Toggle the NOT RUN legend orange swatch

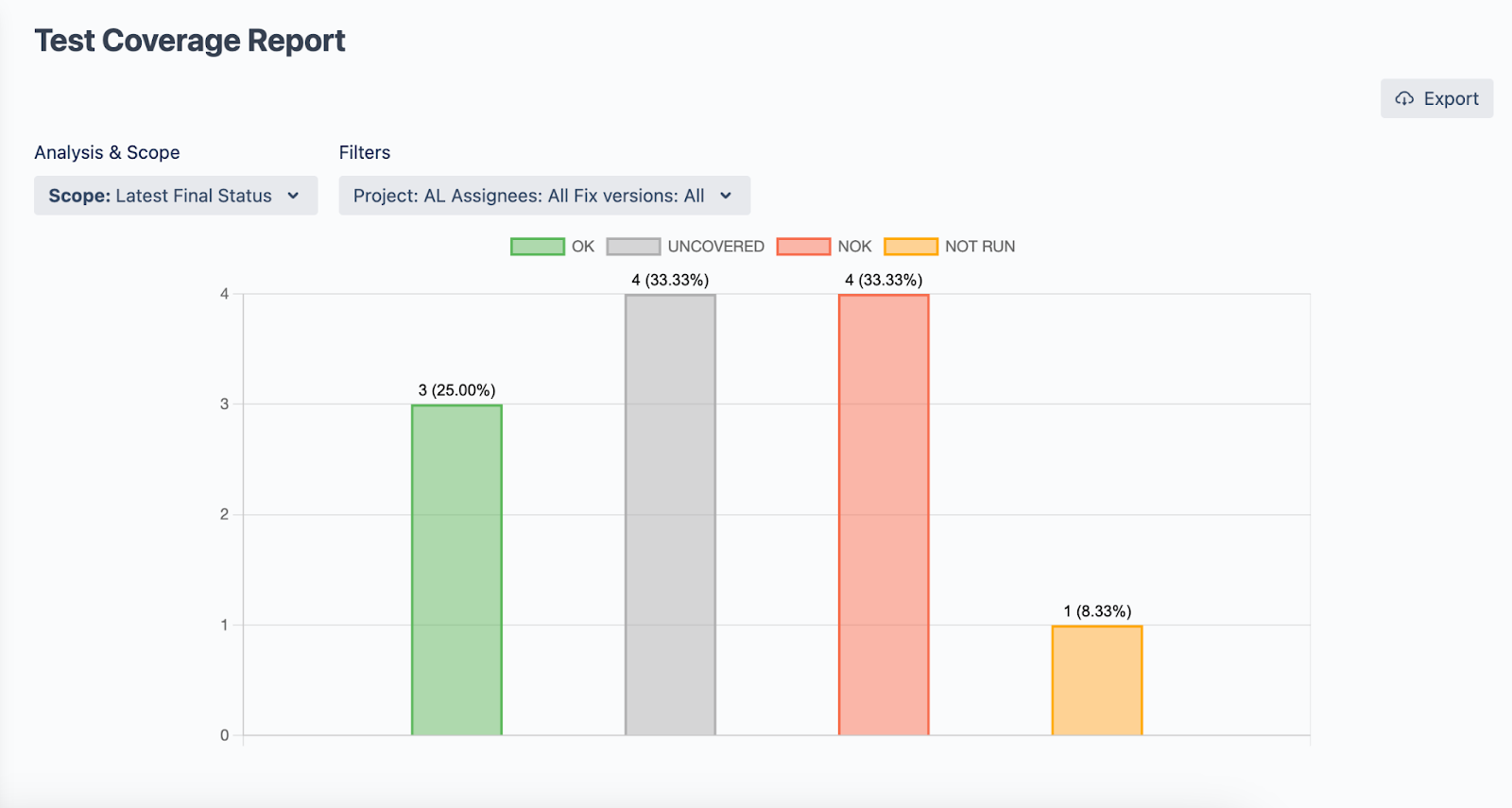911,247
